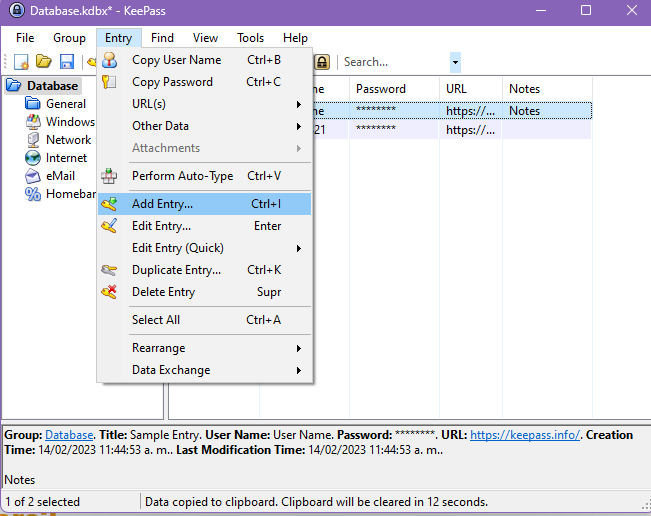Image resolution: width=651 pixels, height=516 pixels.
Task: Click the Lock Workspace padlock icon
Action: coord(322,62)
